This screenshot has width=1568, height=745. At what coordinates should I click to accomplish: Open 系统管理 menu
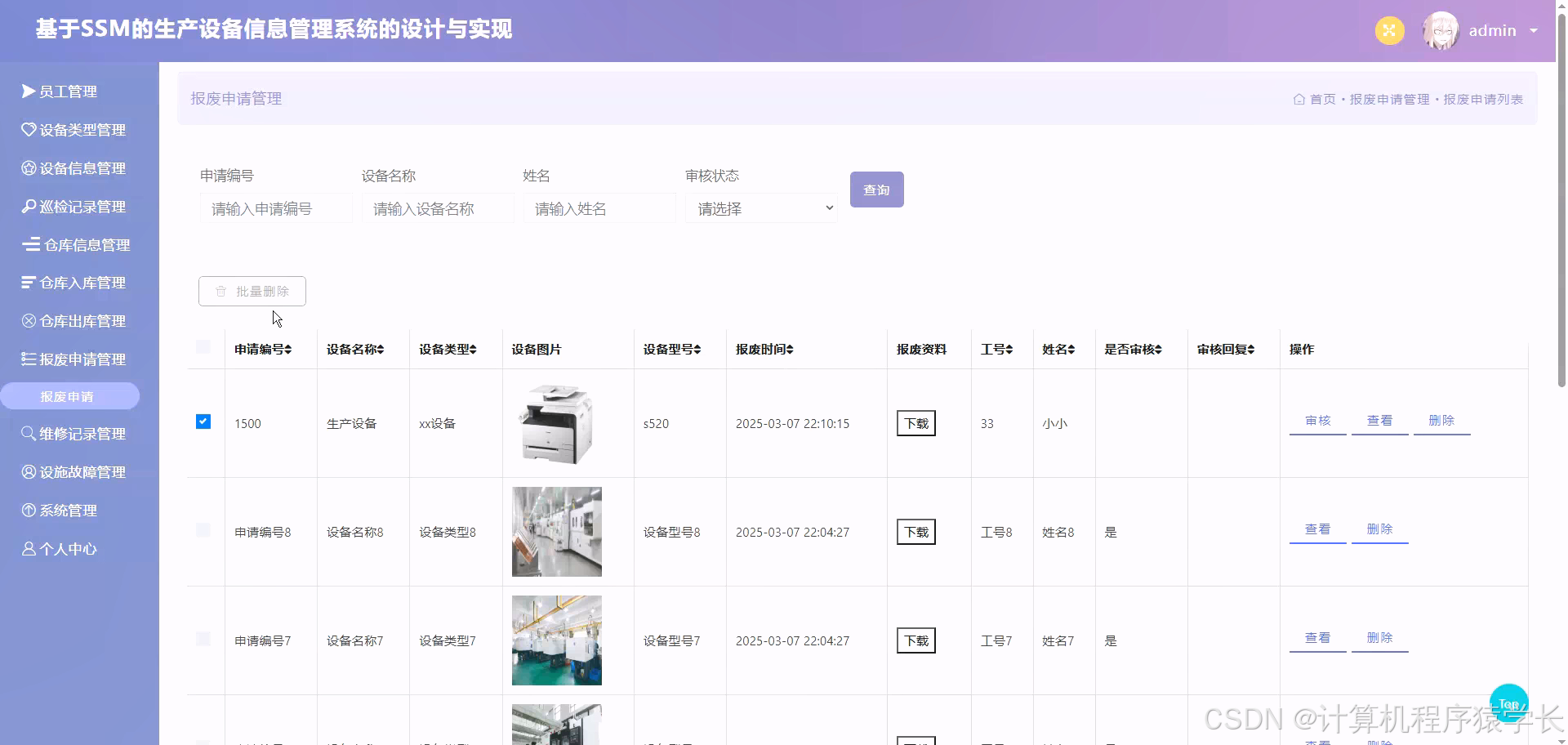[x=69, y=511]
